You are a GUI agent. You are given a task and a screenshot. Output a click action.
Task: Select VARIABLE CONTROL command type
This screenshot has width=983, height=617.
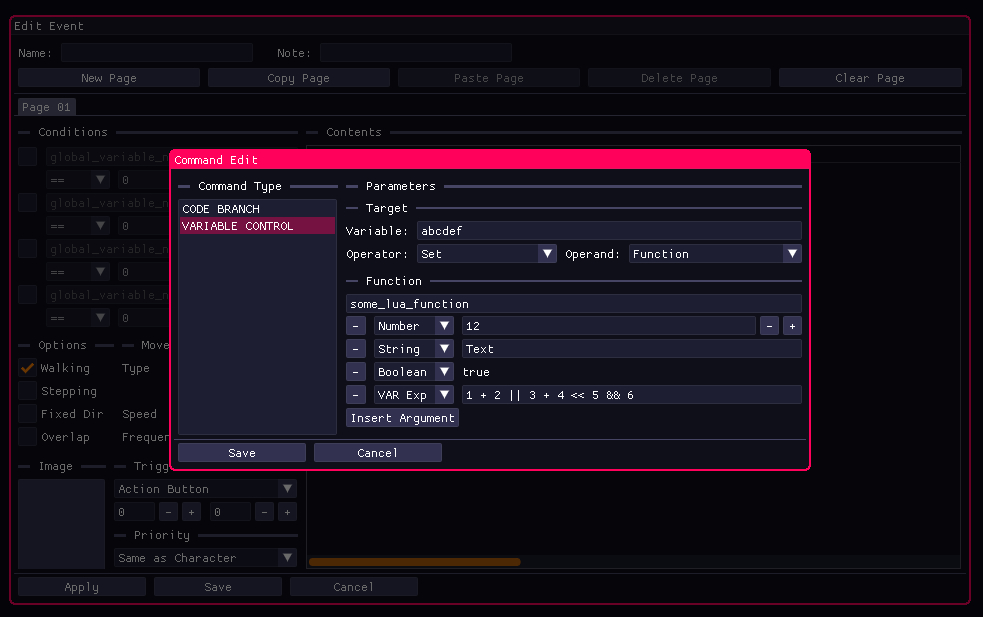256,226
